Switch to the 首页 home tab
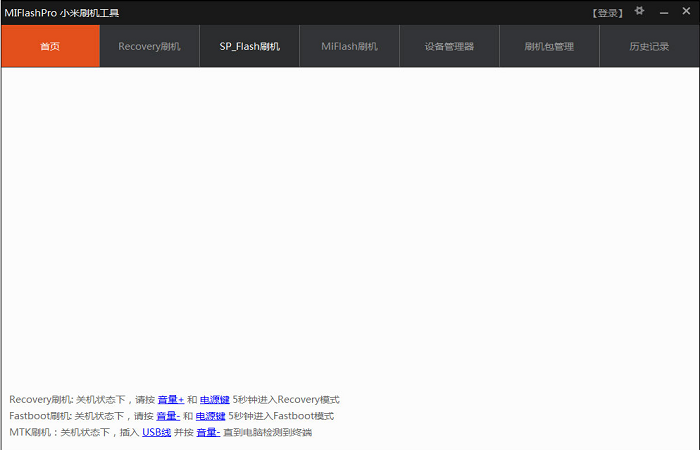 (x=50, y=47)
